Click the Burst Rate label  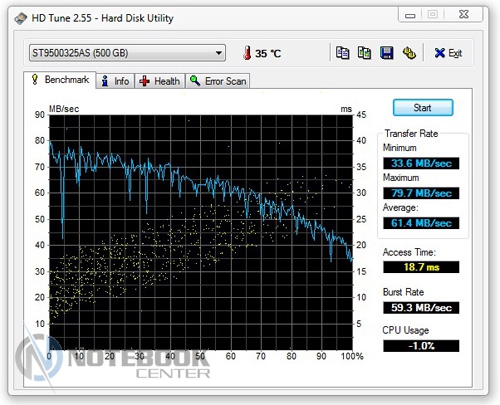pyautogui.click(x=403, y=292)
